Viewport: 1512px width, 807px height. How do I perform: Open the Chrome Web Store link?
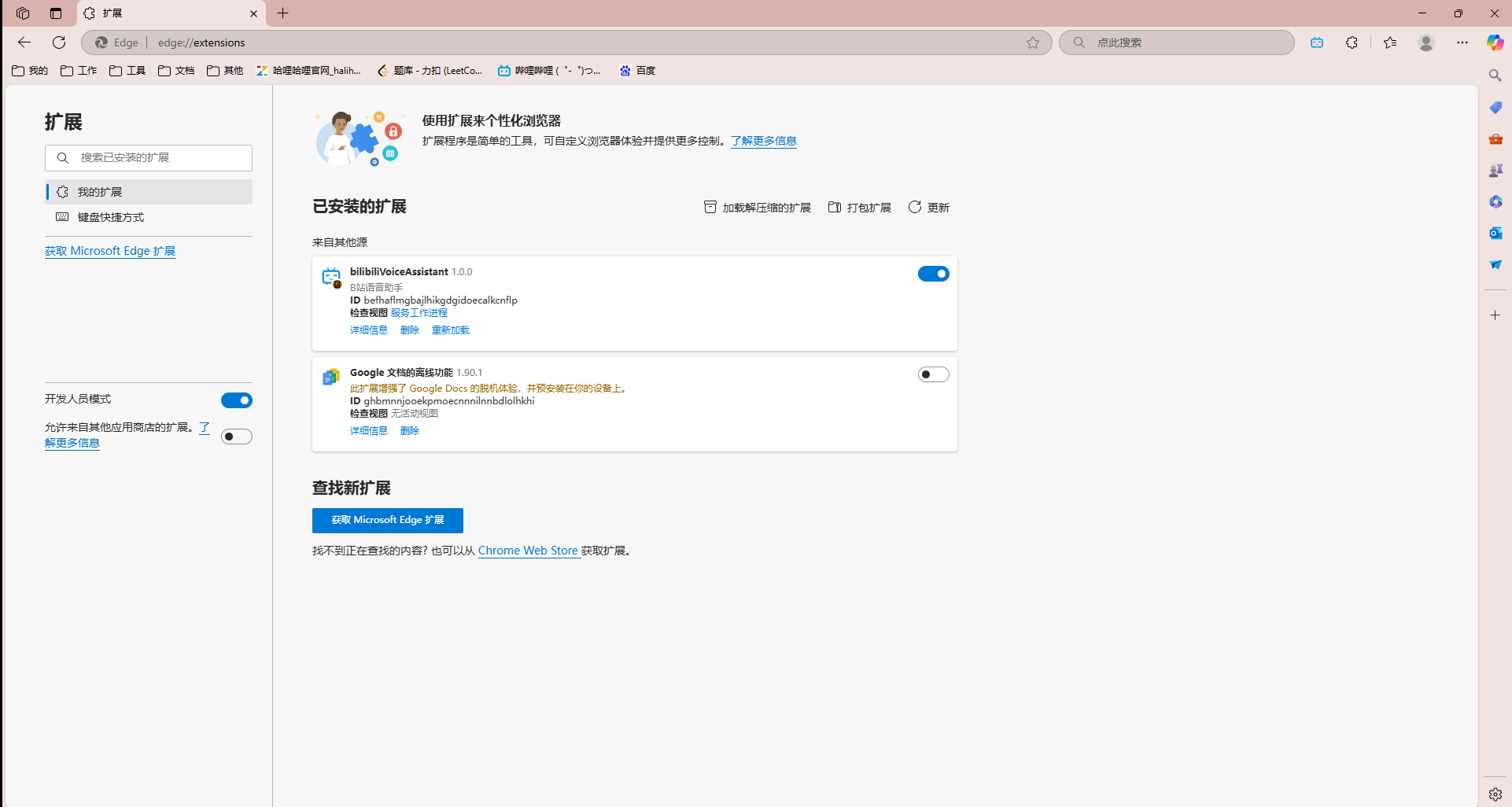pos(528,551)
